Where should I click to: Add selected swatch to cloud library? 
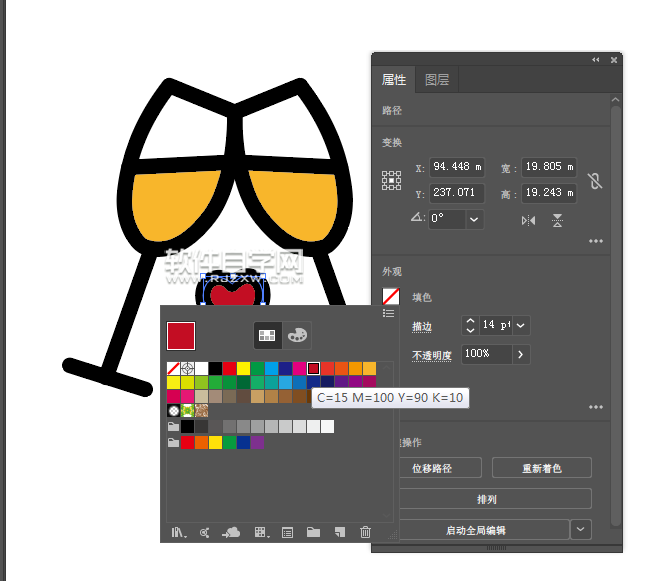coord(231,532)
